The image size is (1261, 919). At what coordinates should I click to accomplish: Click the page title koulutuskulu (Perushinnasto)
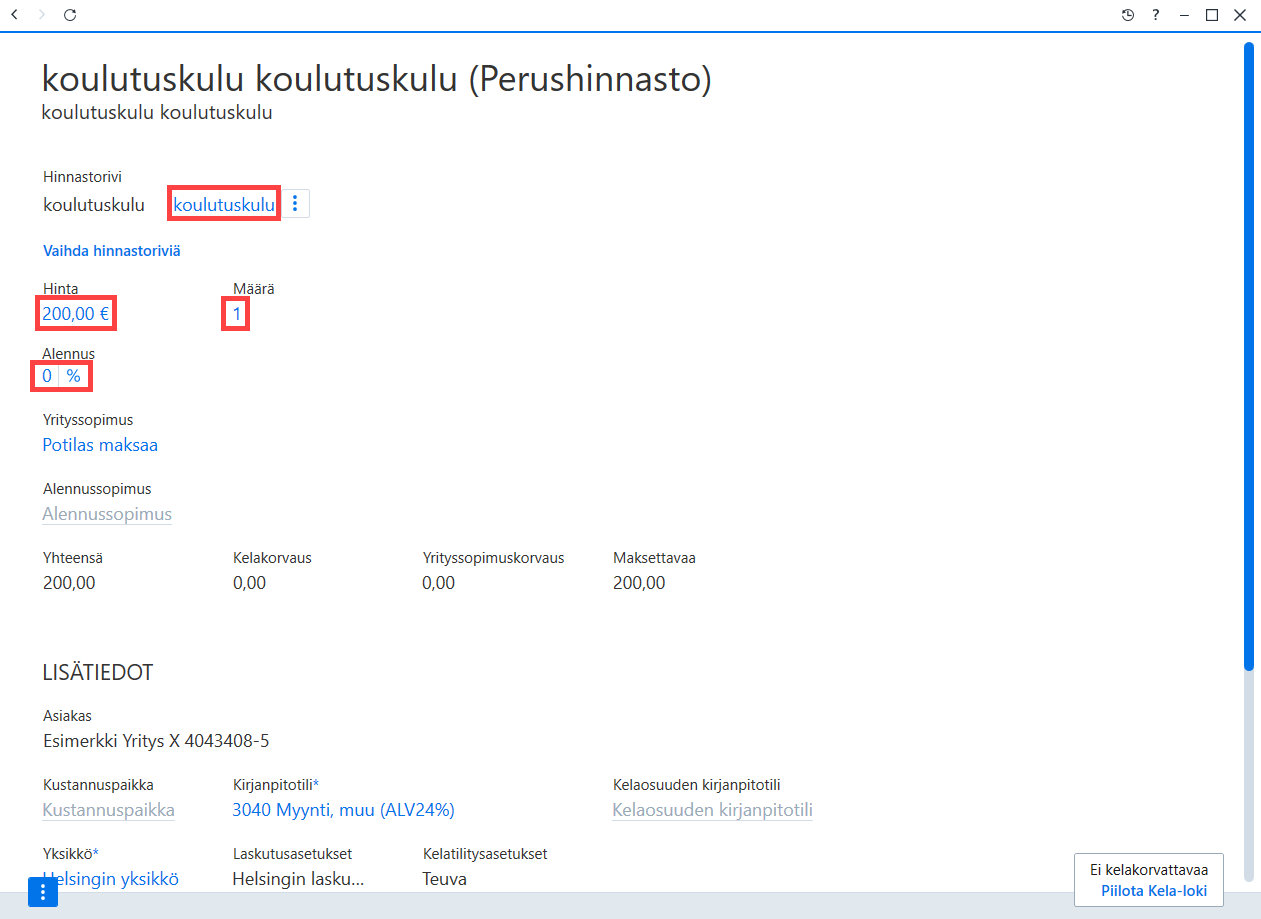point(376,80)
